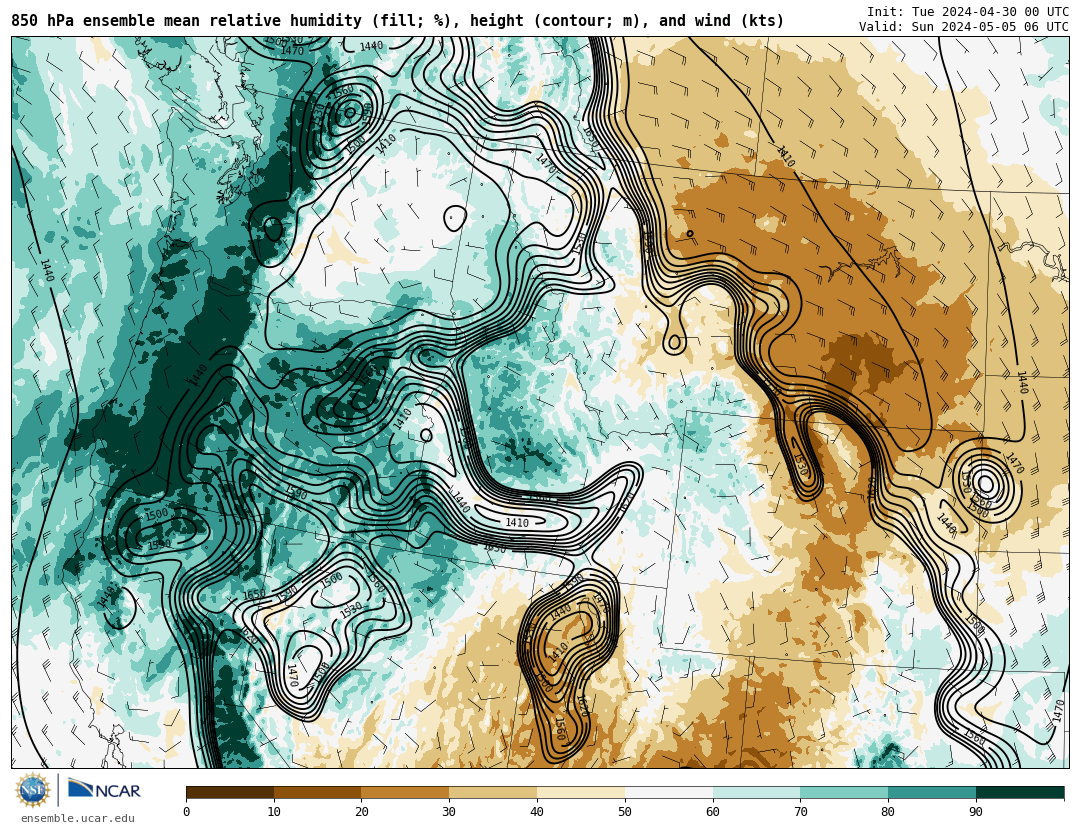Click the colorbar tick label 80

pyautogui.click(x=889, y=812)
